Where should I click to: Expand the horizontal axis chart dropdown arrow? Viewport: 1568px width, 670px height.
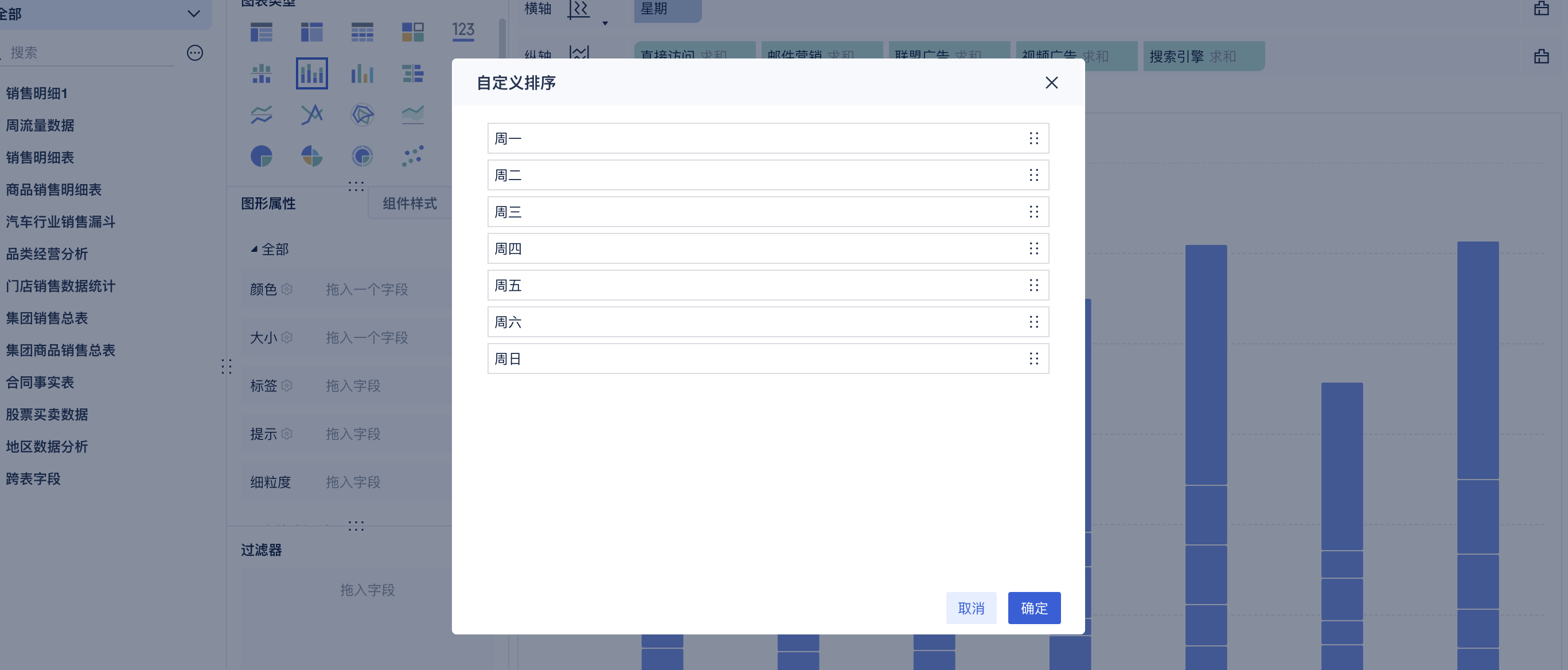(x=604, y=23)
